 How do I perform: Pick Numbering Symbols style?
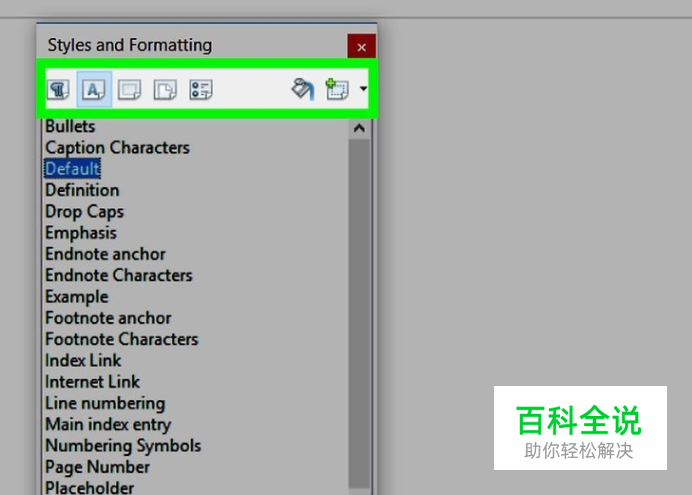click(123, 446)
